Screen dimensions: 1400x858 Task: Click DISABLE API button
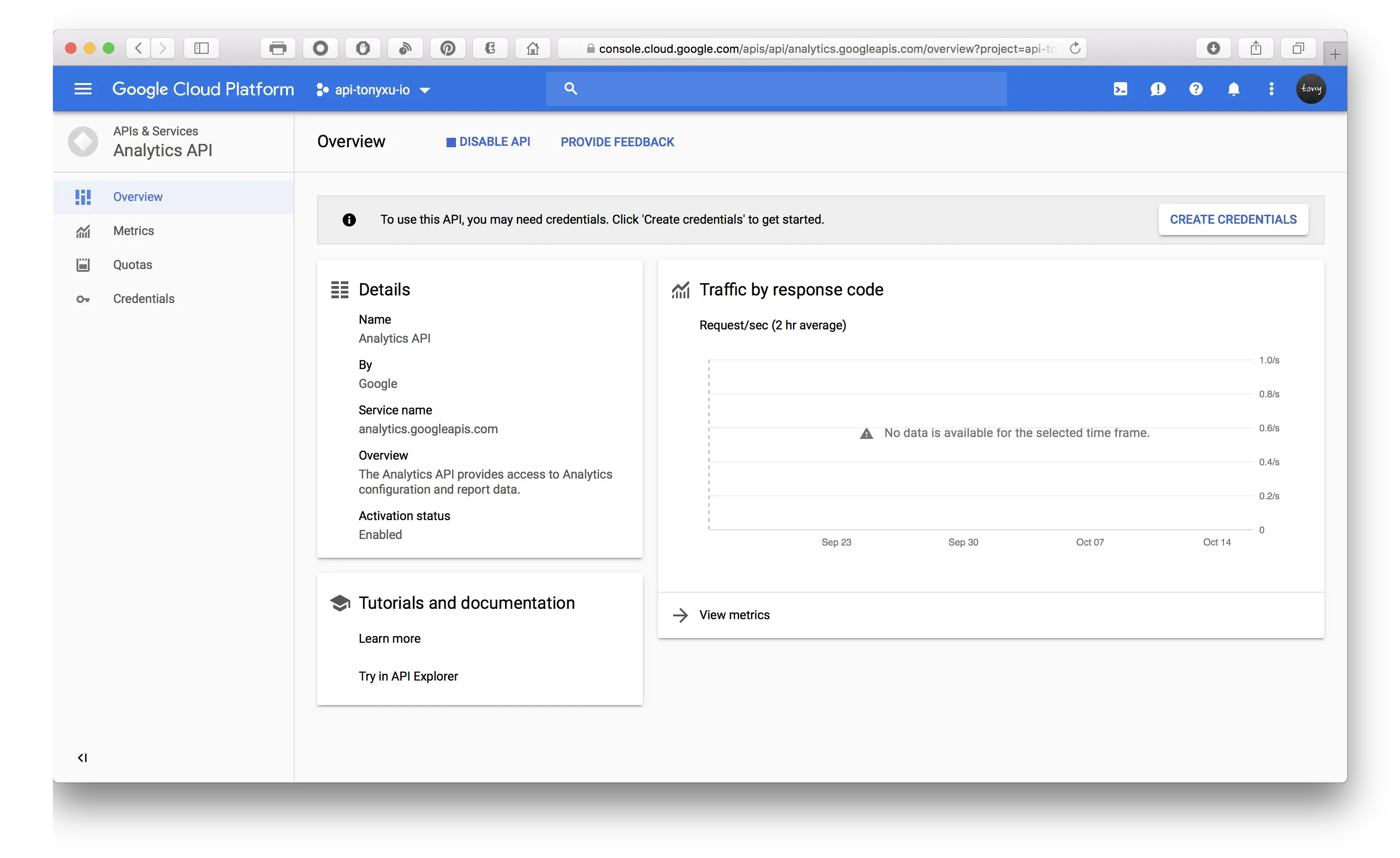[x=488, y=142]
